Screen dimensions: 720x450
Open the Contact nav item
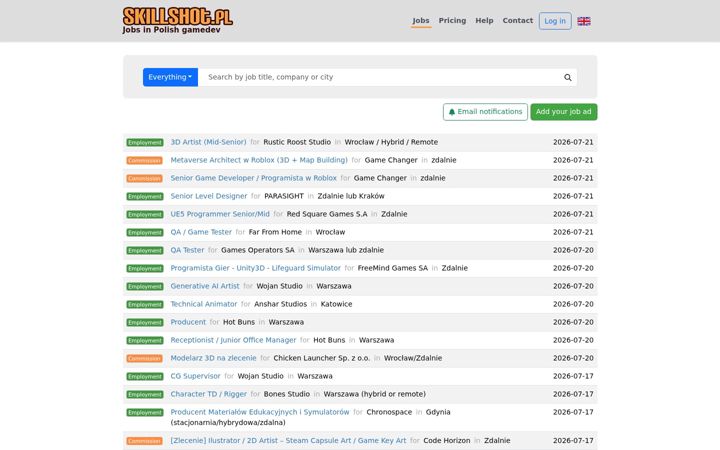(518, 21)
